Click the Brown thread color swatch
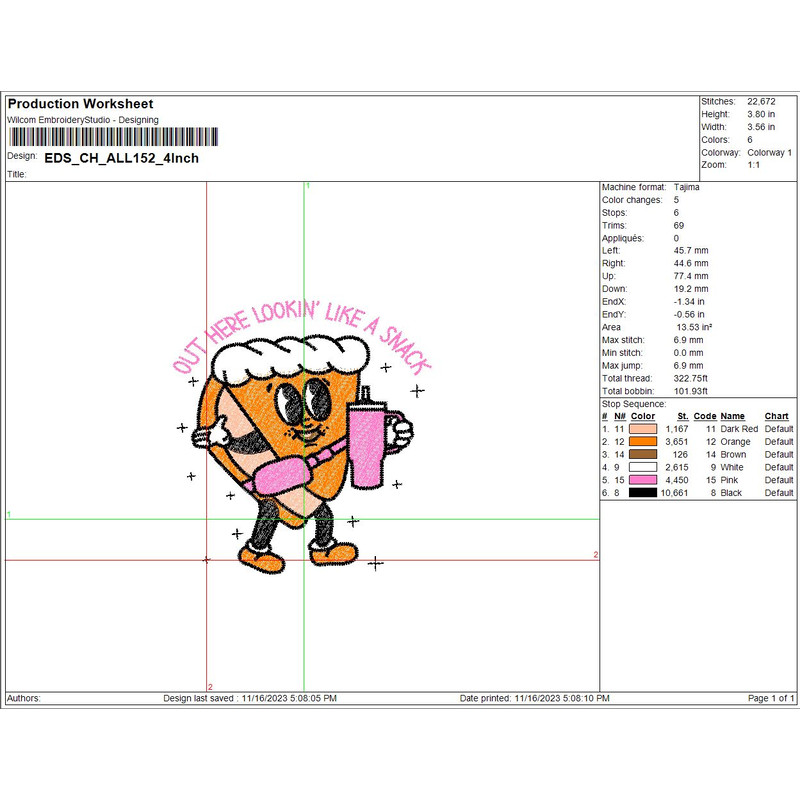 (643, 455)
